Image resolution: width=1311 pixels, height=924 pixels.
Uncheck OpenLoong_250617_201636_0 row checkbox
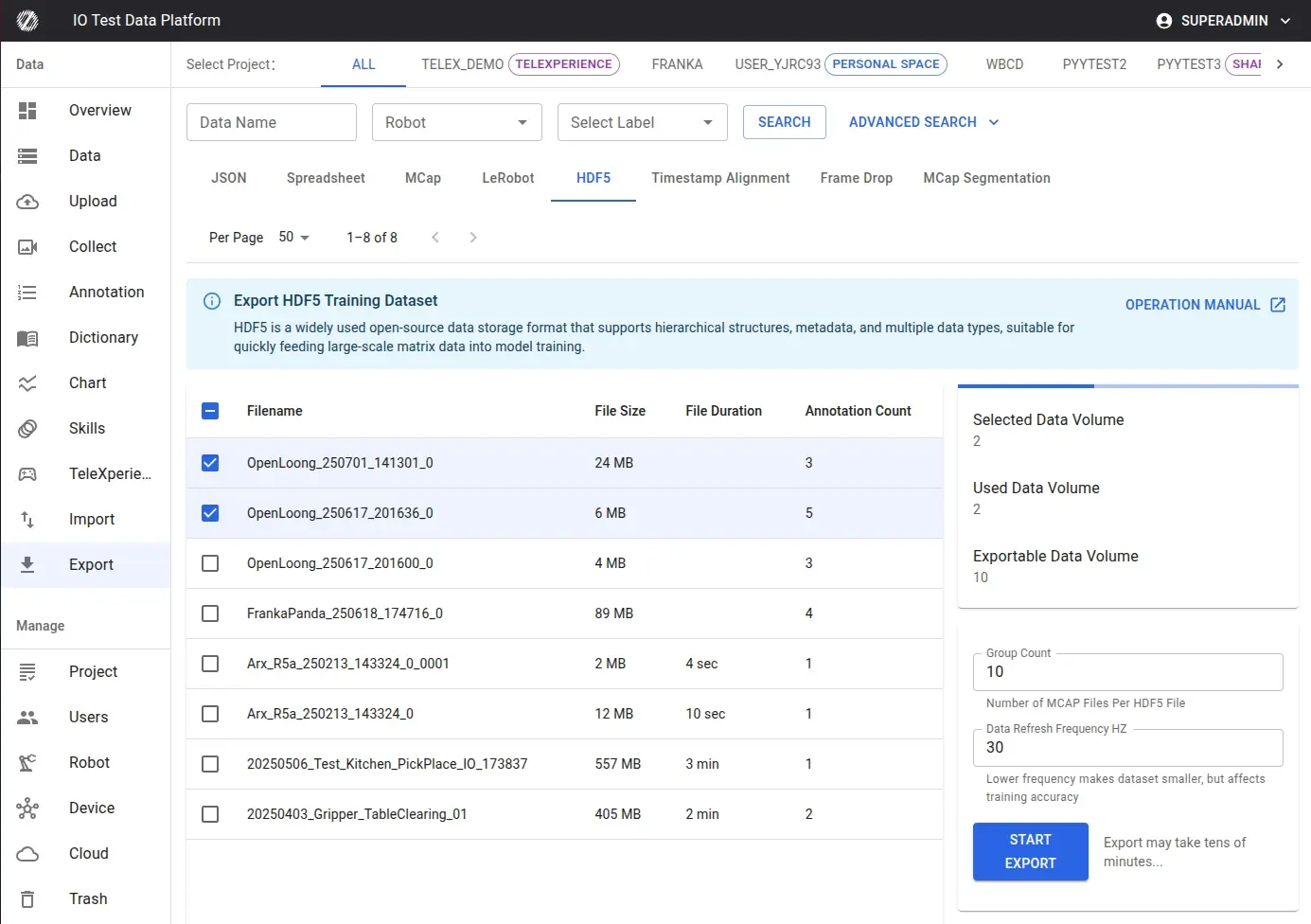pos(210,513)
